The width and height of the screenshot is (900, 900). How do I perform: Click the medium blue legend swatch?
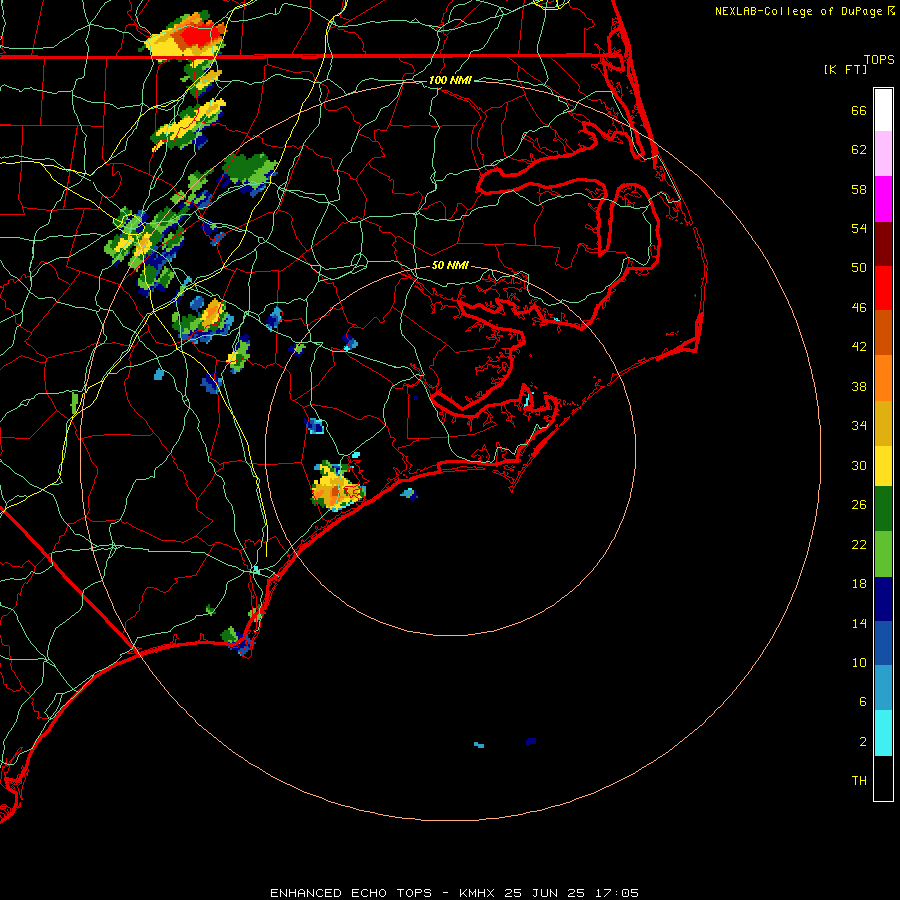[883, 643]
